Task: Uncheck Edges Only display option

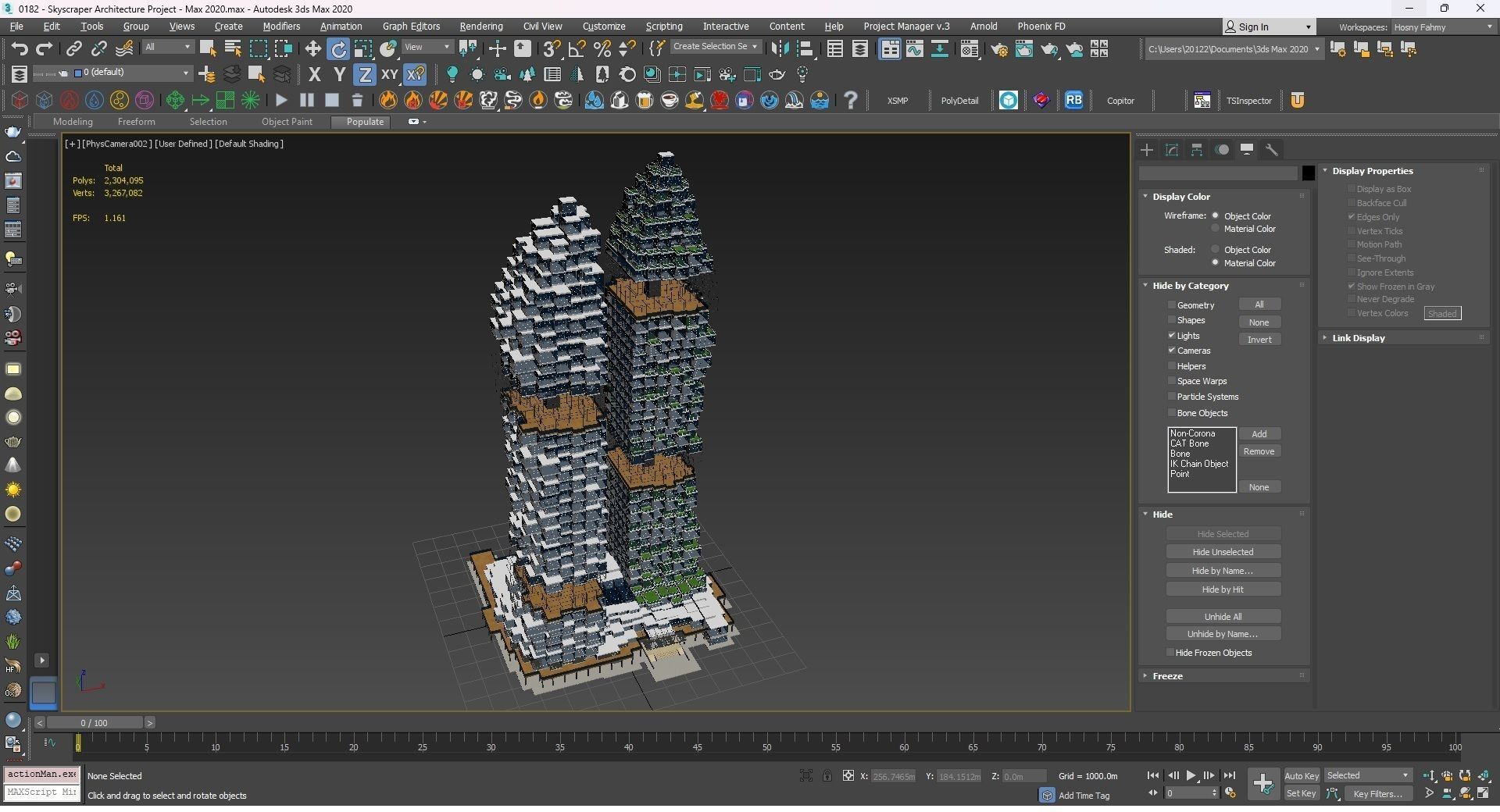Action: pyautogui.click(x=1352, y=217)
